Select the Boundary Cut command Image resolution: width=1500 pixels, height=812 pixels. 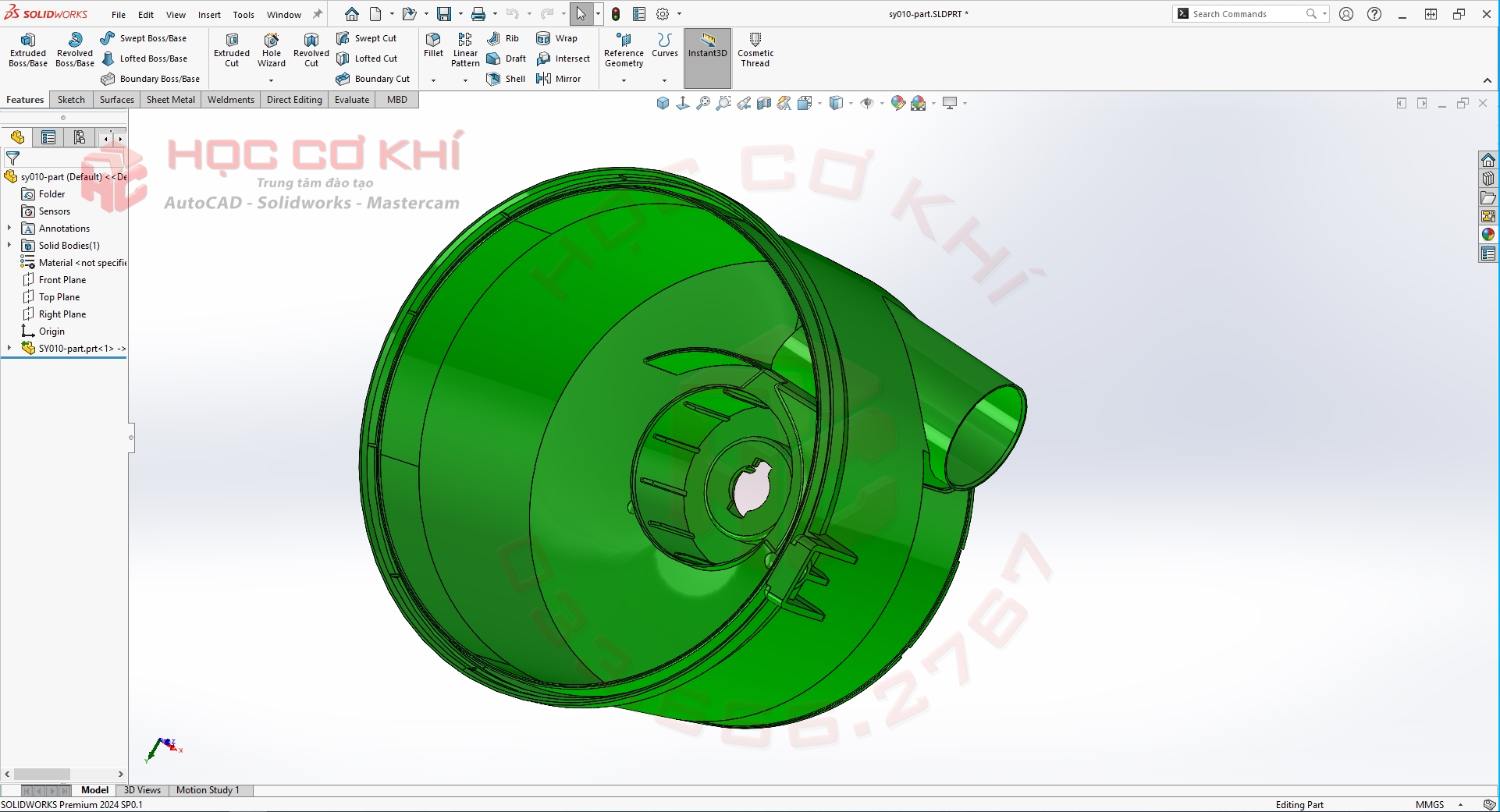(x=373, y=79)
